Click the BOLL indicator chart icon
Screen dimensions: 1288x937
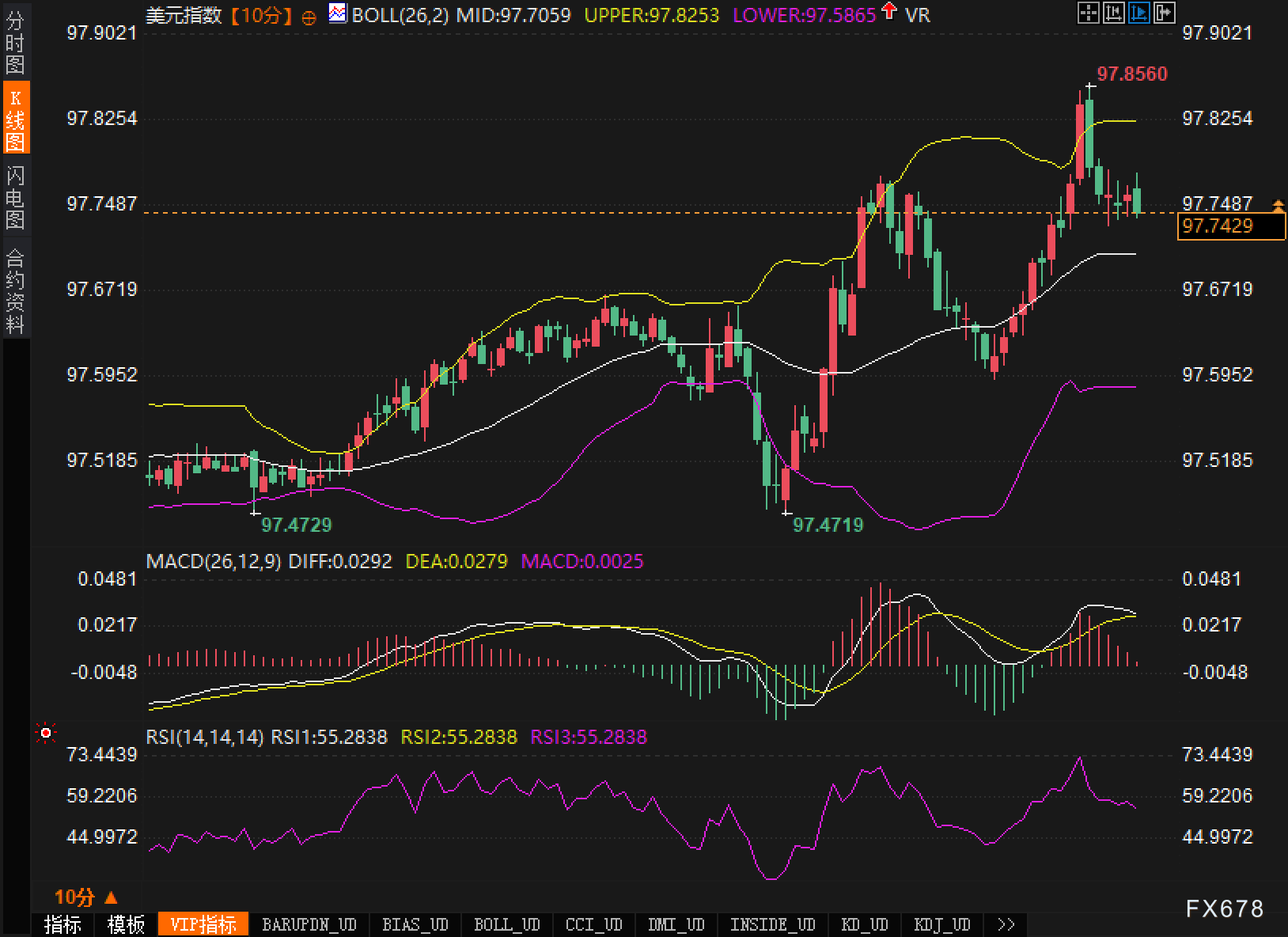338,13
